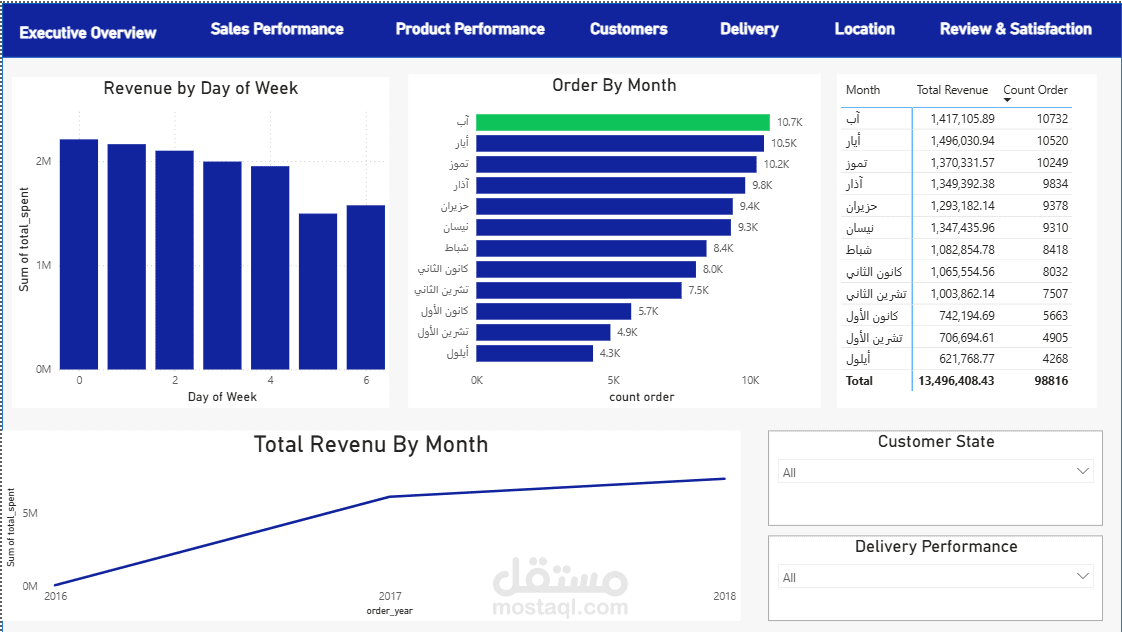The image size is (1122, 632).
Task: Click table cell 1,065,554.56
Action: 962,272
